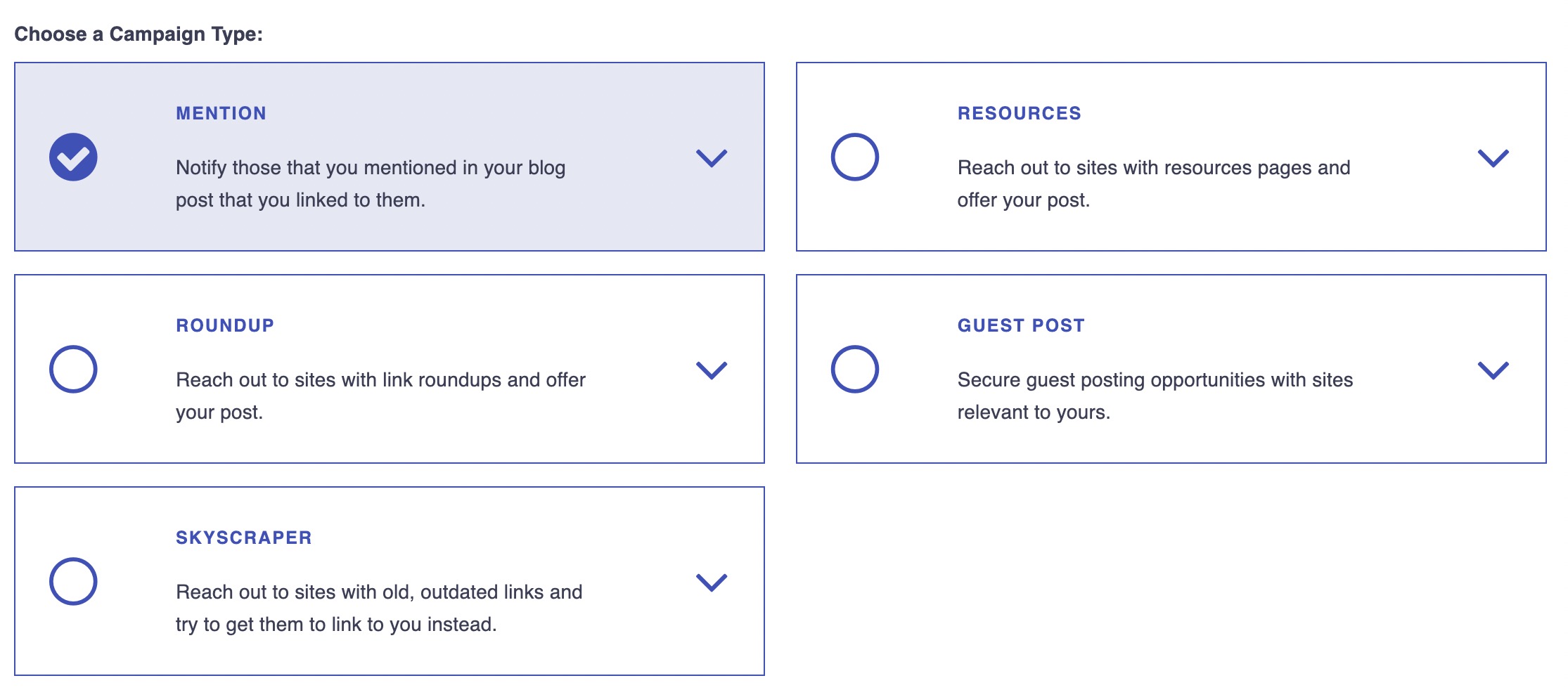Pick the Guest Post radio button

coord(854,369)
